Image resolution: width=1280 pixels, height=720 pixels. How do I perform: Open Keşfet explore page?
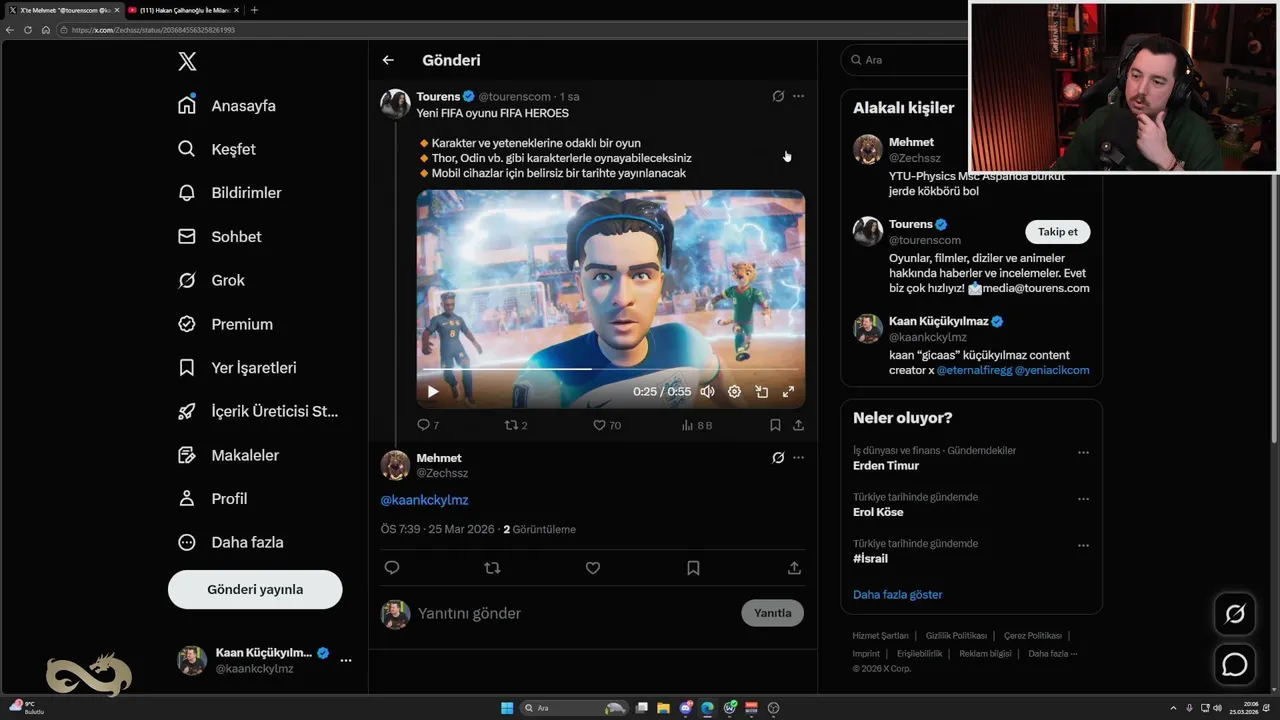coord(217,149)
